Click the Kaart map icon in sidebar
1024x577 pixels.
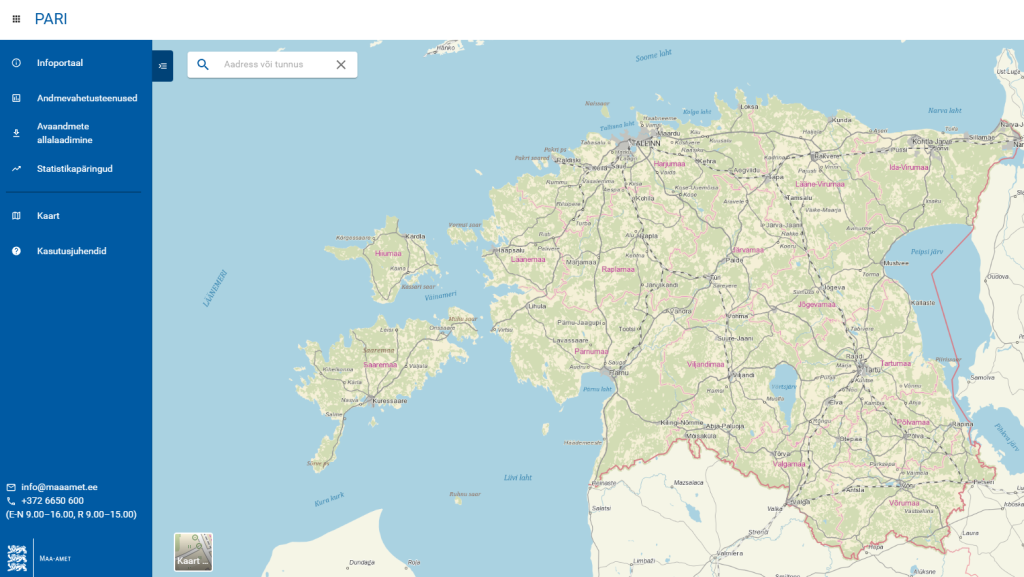[x=16, y=215]
